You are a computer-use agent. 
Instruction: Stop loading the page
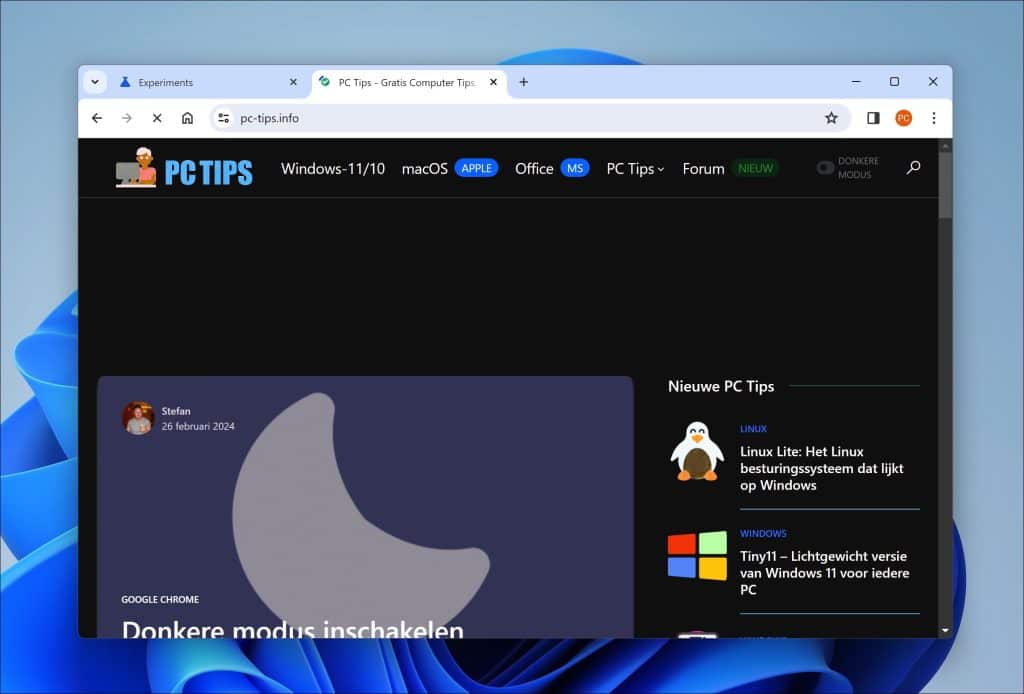coord(157,118)
